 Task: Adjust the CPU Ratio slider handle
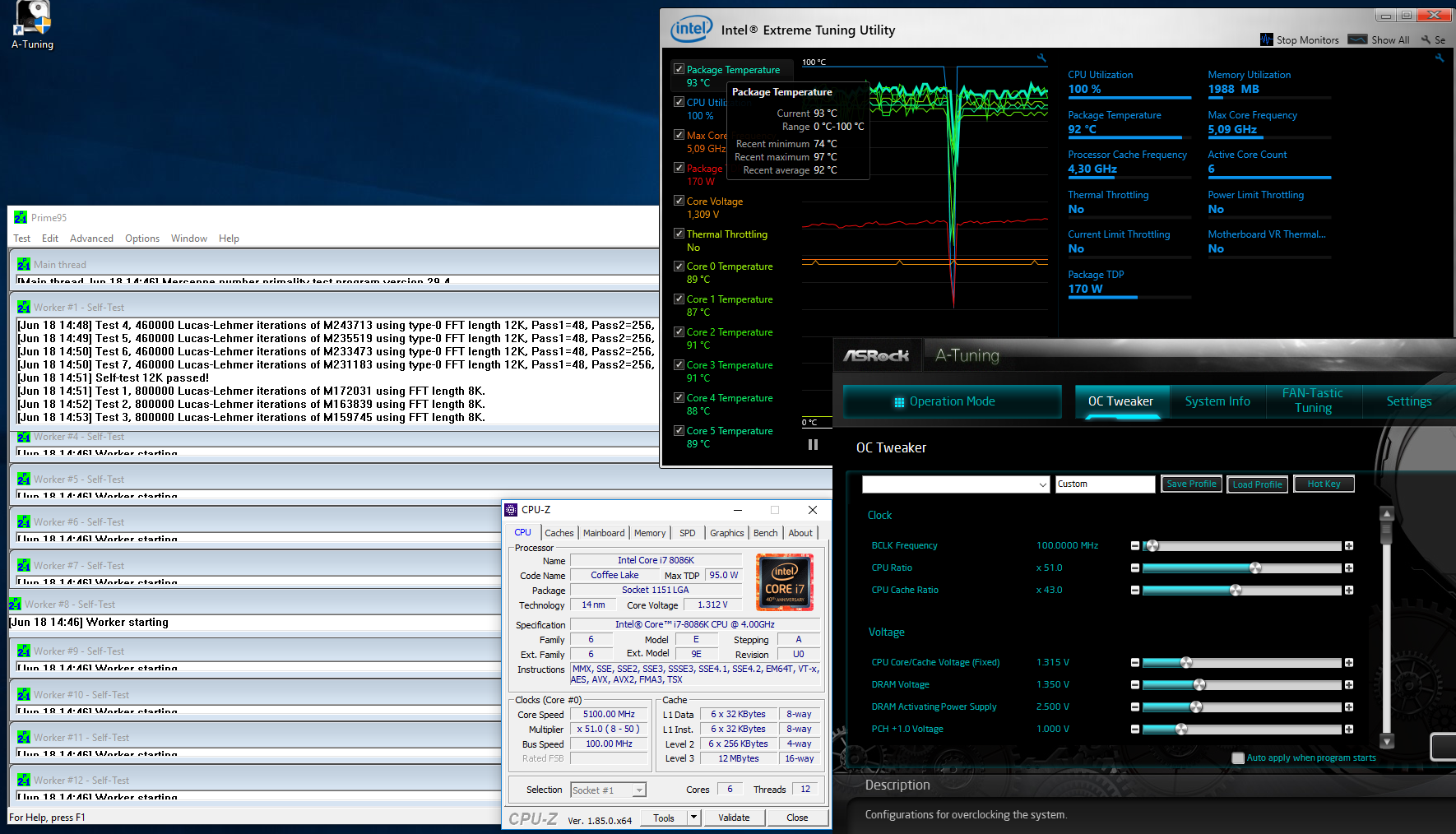(1255, 568)
